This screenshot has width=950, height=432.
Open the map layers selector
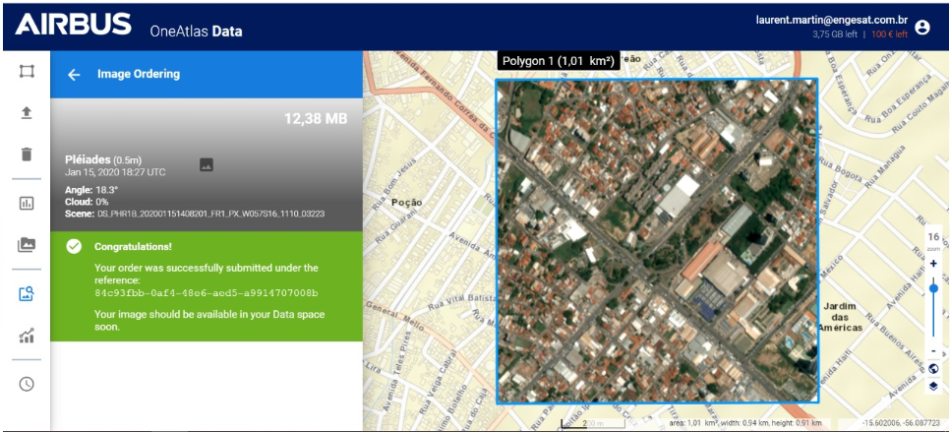click(933, 385)
